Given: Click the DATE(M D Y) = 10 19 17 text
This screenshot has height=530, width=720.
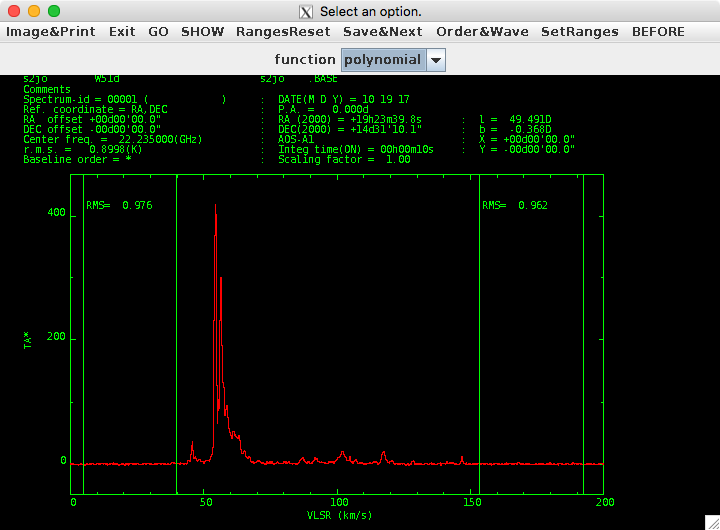Looking at the screenshot, I should pos(344,99).
